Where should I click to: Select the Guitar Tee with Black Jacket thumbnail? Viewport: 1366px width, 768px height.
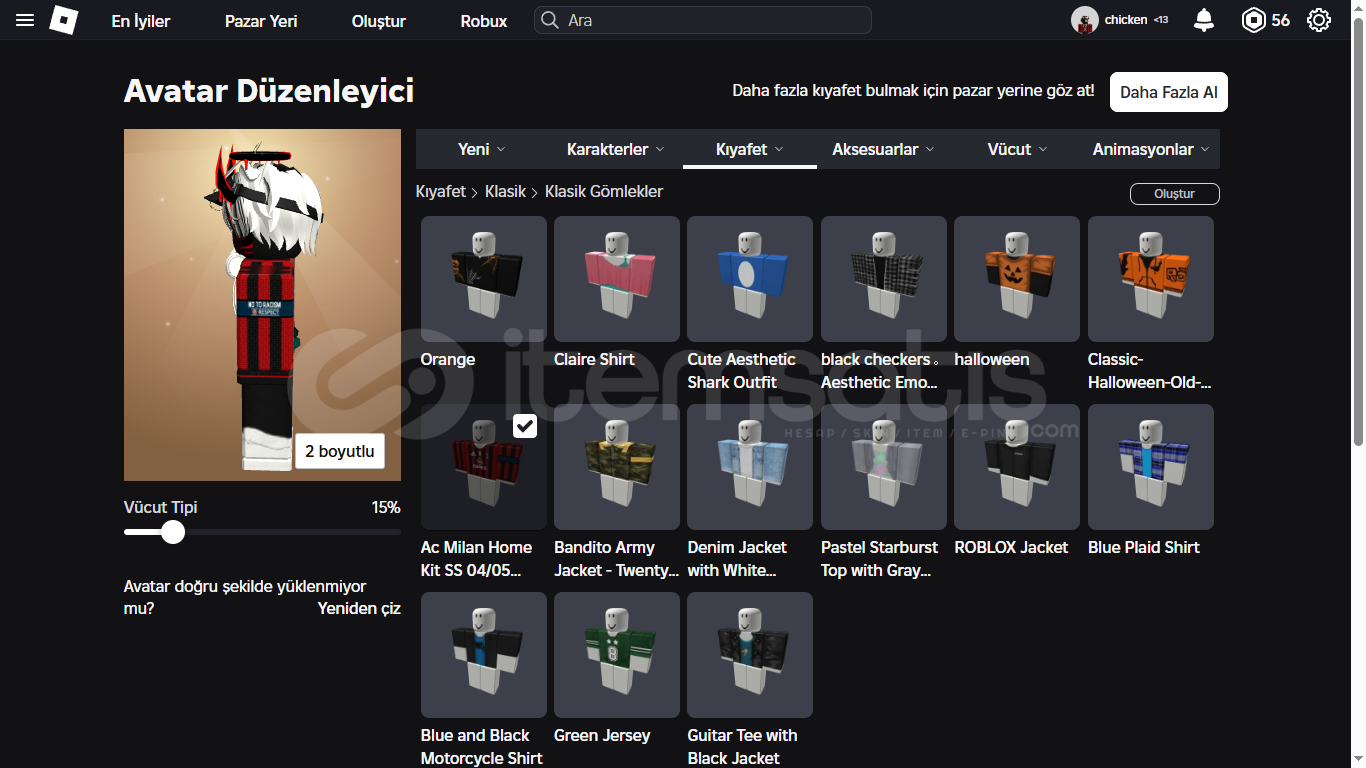pos(750,655)
